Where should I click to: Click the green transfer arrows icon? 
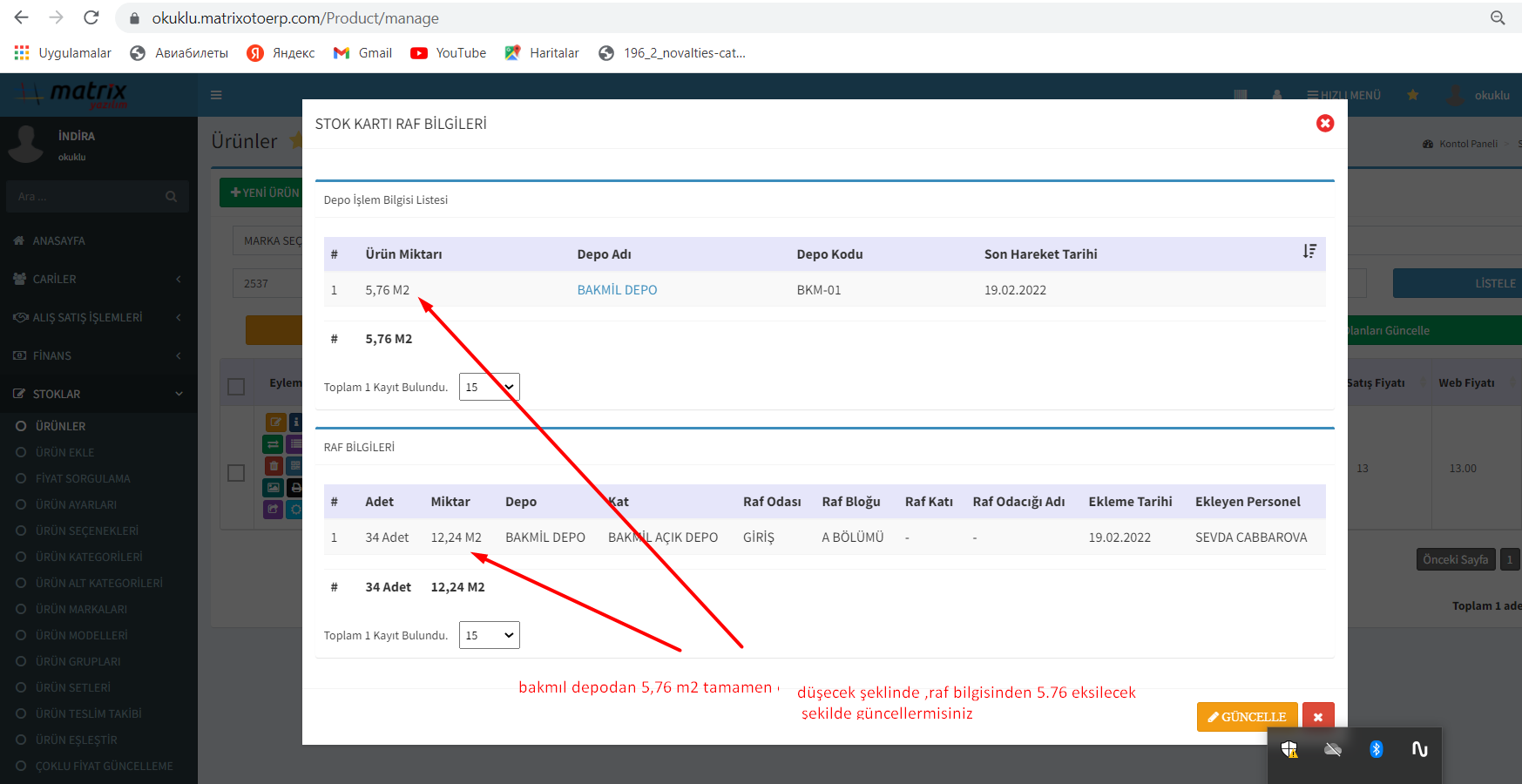pyautogui.click(x=274, y=444)
